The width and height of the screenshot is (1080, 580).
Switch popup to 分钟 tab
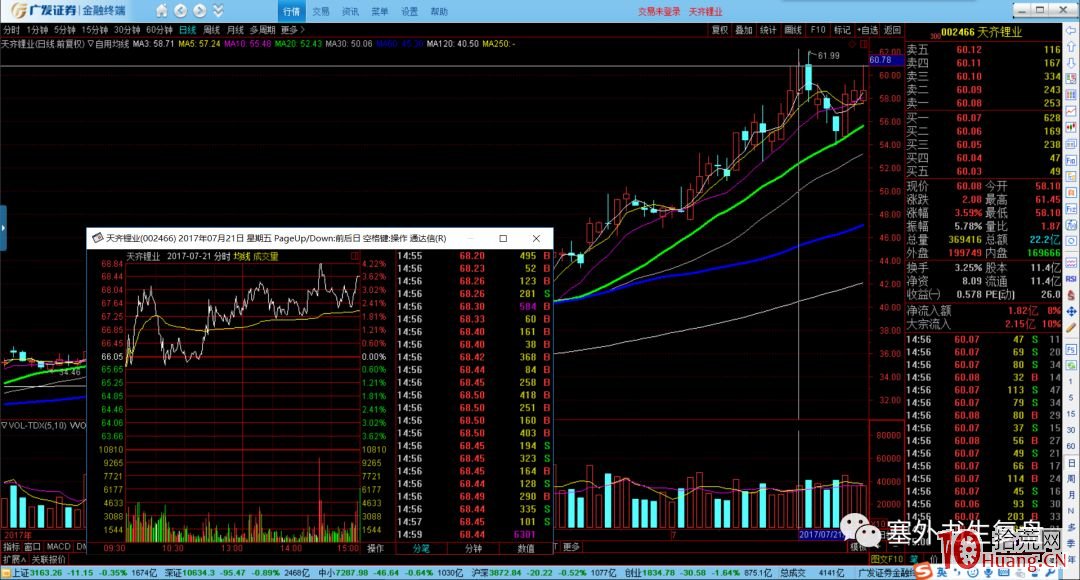point(473,548)
